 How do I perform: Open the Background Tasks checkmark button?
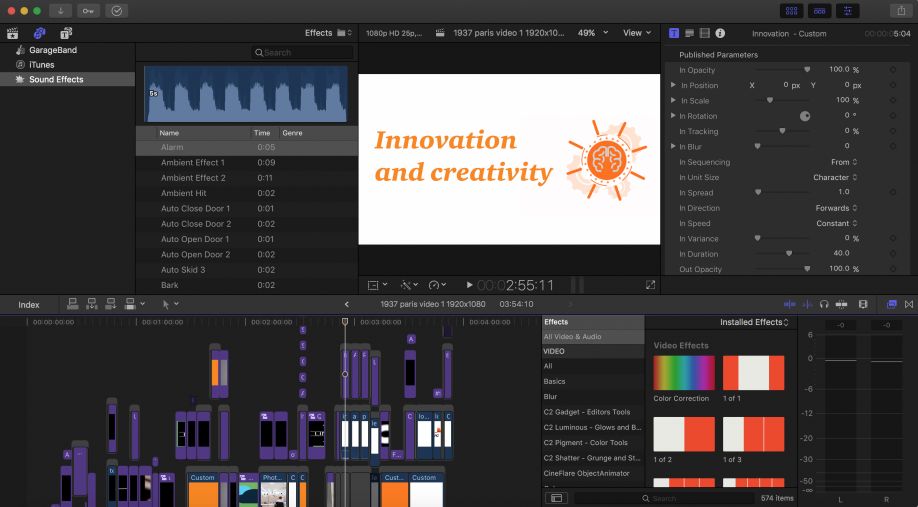coord(116,10)
